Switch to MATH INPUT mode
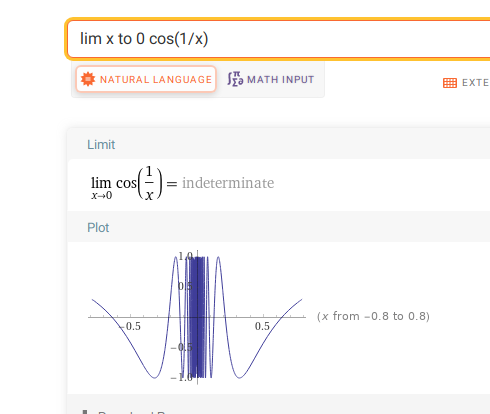Viewport: 490px width, 414px height. pyautogui.click(x=271, y=79)
